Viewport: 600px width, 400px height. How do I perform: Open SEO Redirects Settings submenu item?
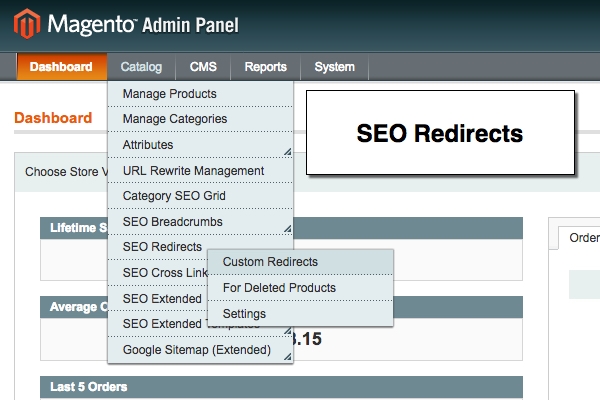300,313
